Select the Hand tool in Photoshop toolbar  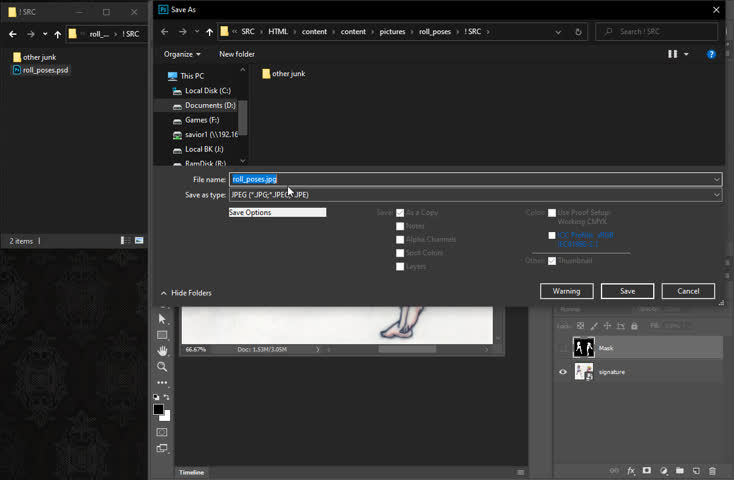pos(162,351)
